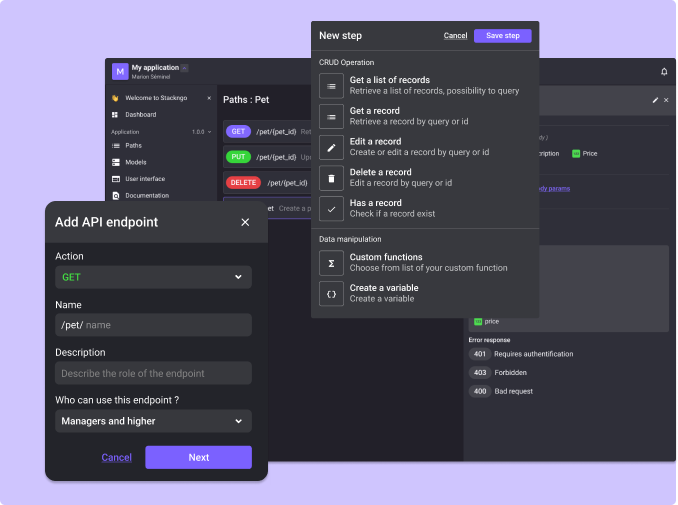This screenshot has width=678, height=505.
Task: Click the pencil edit icon in right panel
Action: point(655,100)
